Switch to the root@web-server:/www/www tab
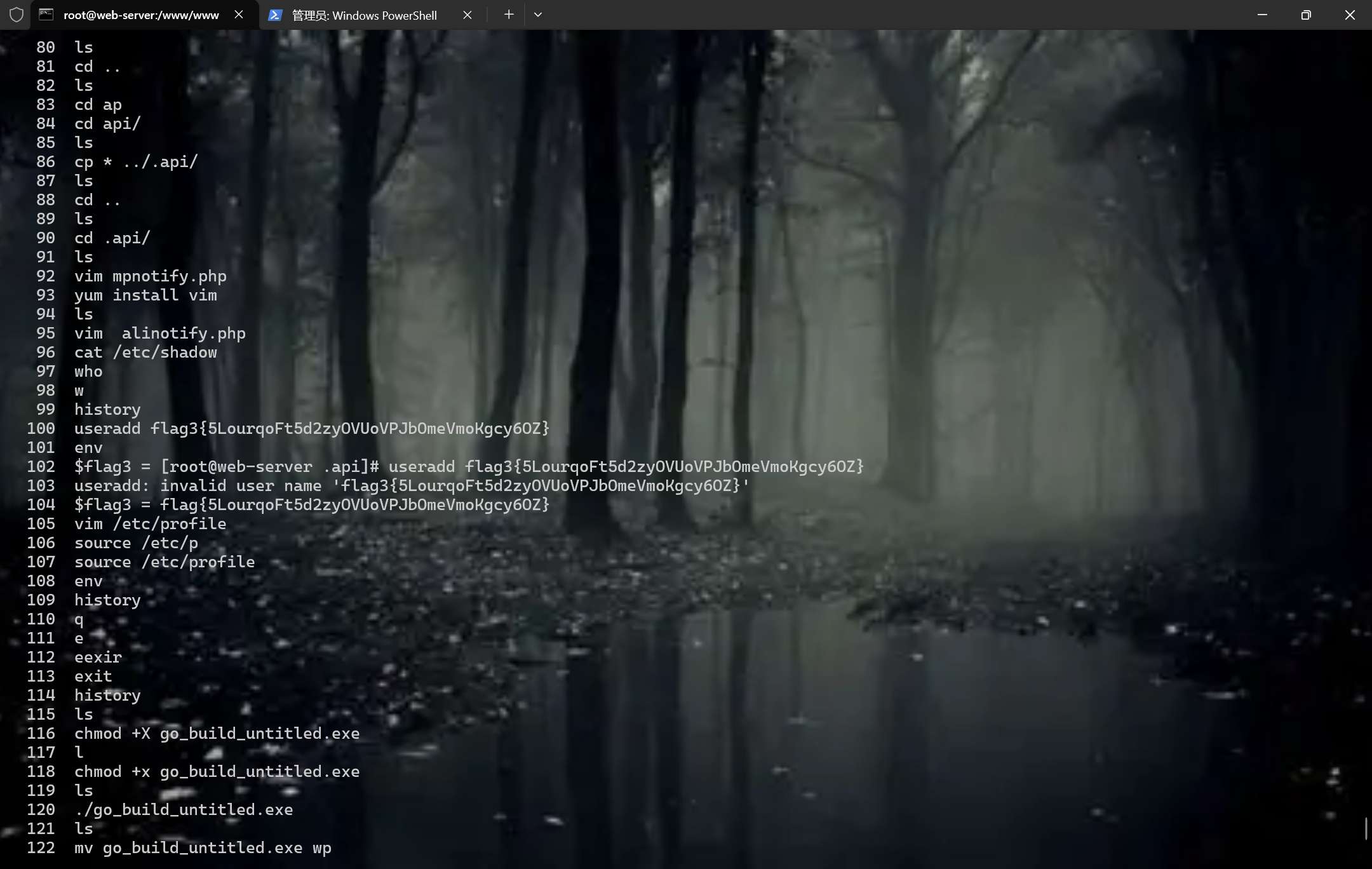 [x=141, y=15]
